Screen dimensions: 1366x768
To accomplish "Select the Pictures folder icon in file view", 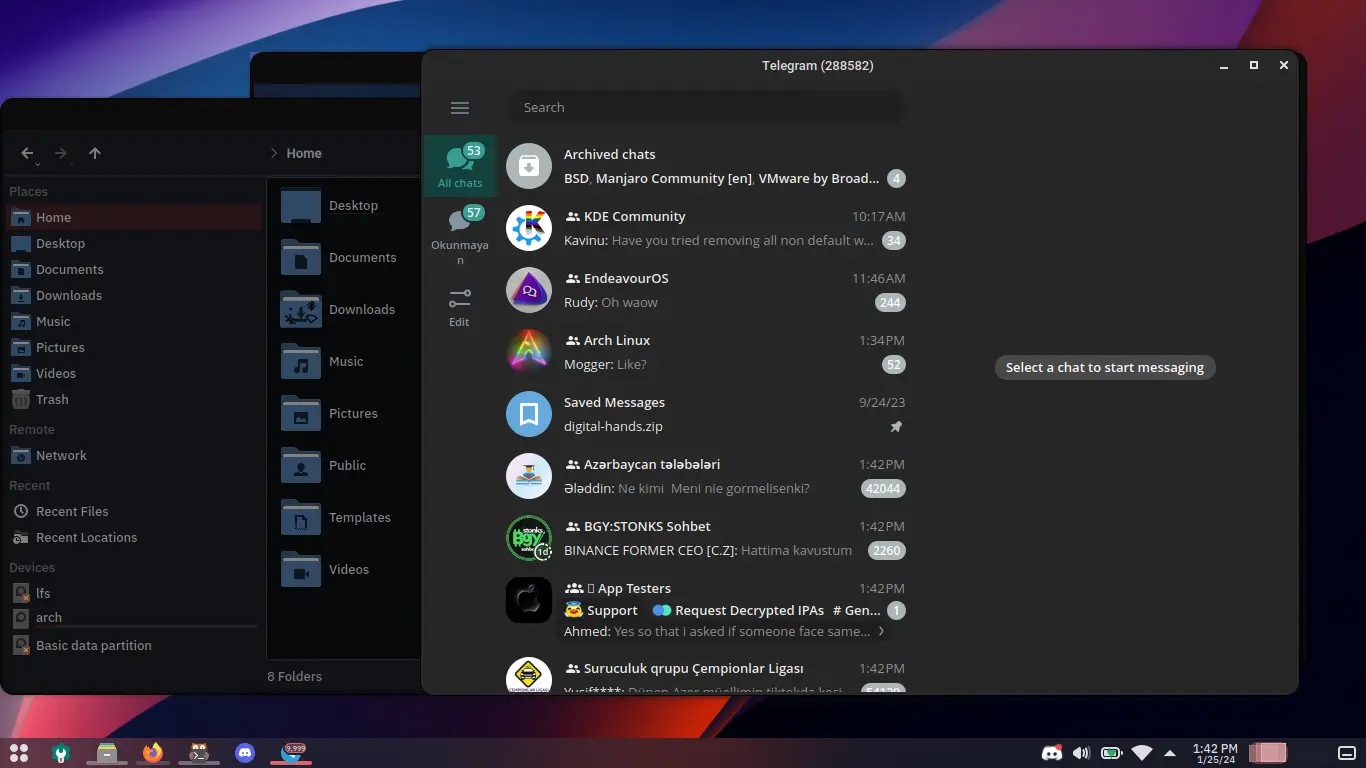I will (x=301, y=413).
